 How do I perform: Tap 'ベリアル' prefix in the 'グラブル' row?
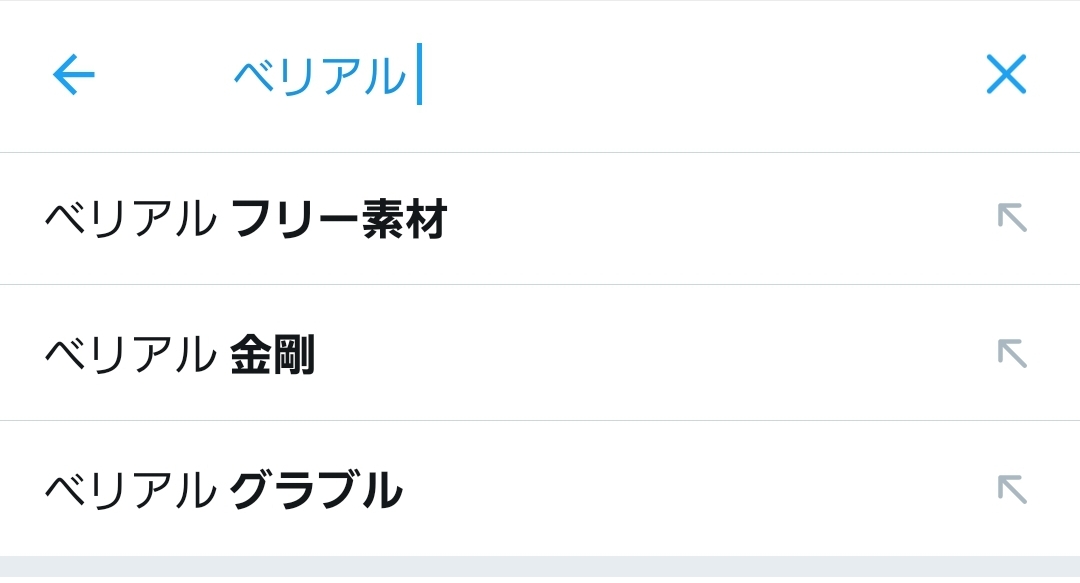[x=130, y=491]
